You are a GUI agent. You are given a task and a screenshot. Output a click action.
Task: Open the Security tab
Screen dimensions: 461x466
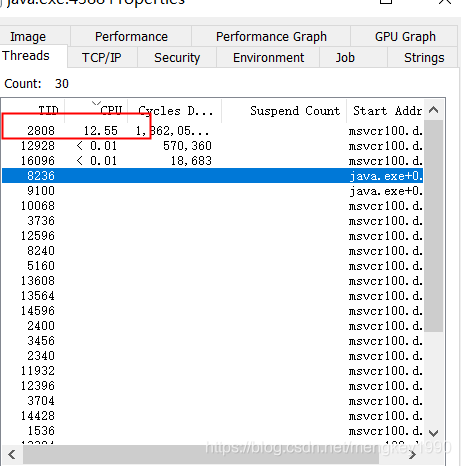[177, 58]
